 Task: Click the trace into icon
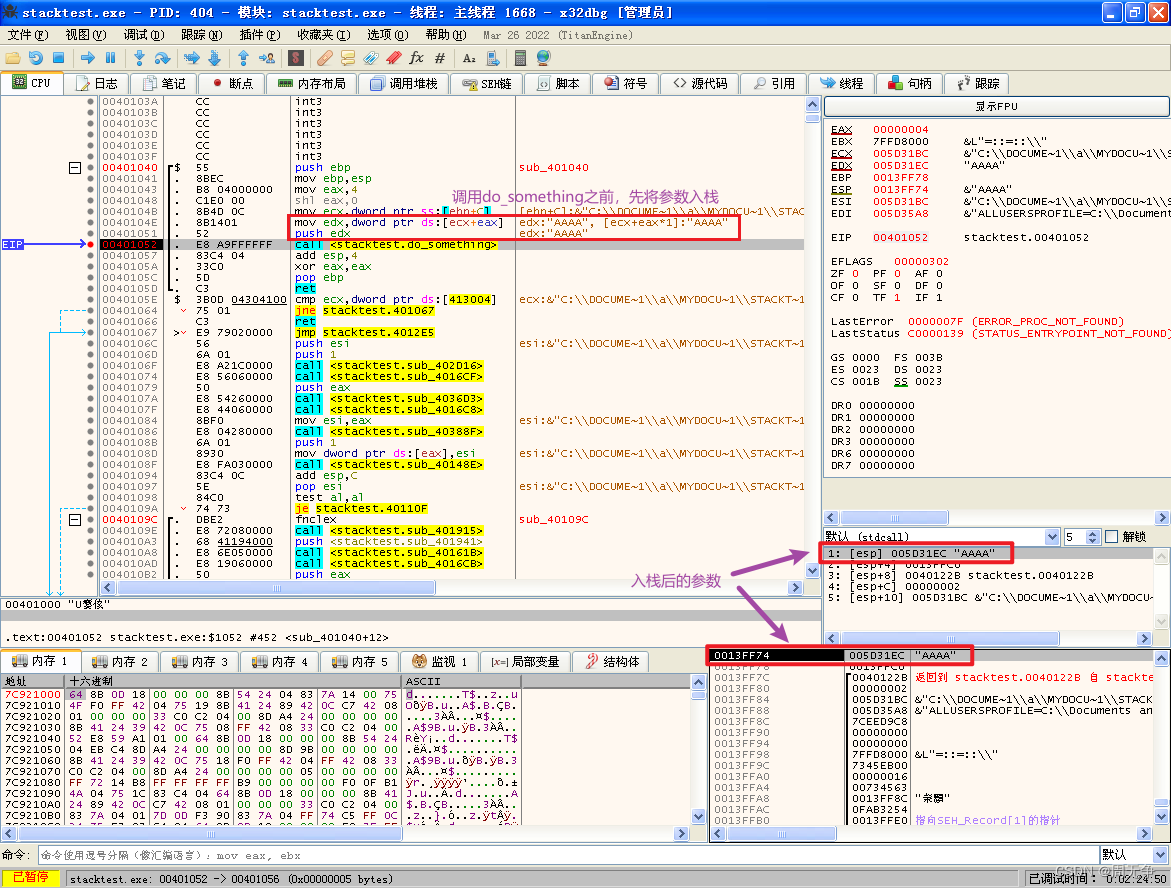(191, 58)
